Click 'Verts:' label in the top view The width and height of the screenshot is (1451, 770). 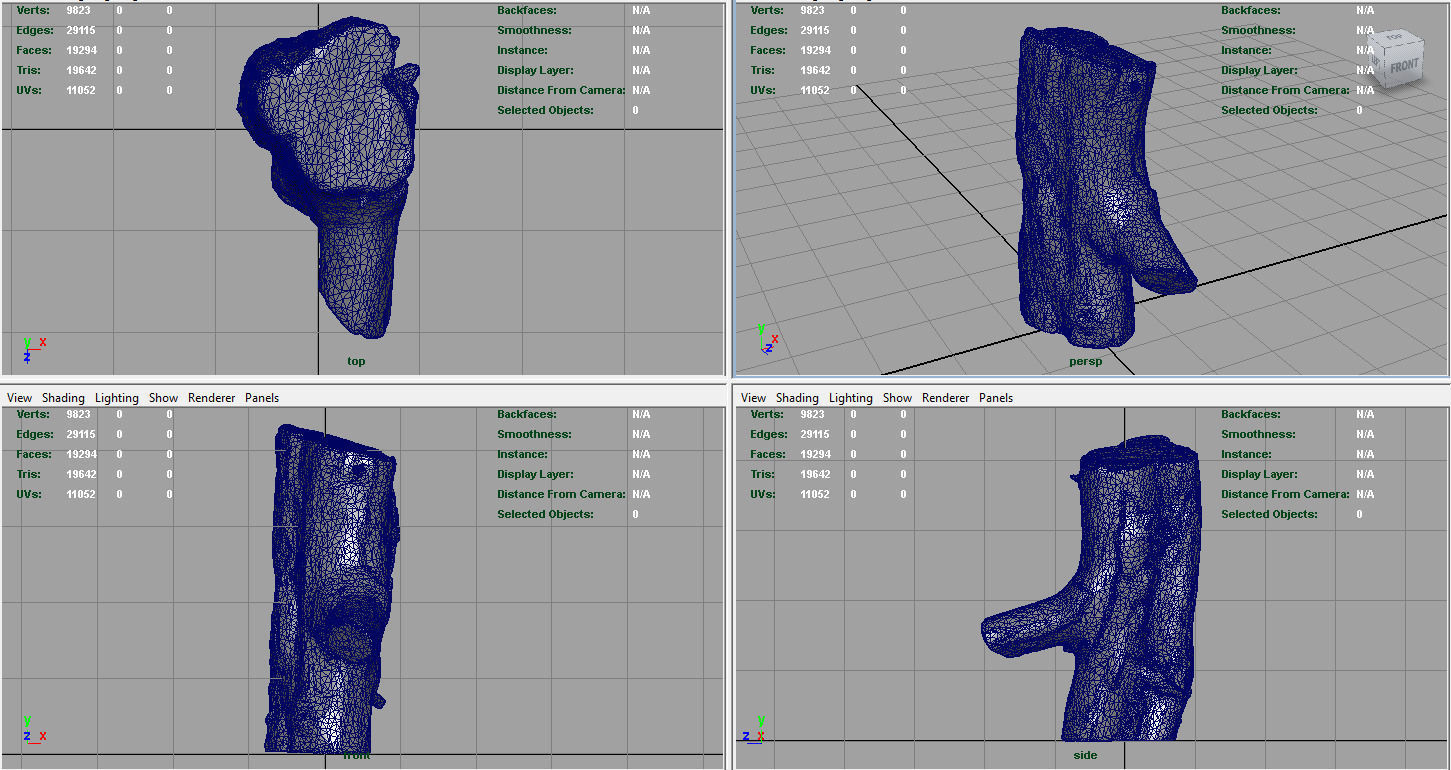point(33,10)
